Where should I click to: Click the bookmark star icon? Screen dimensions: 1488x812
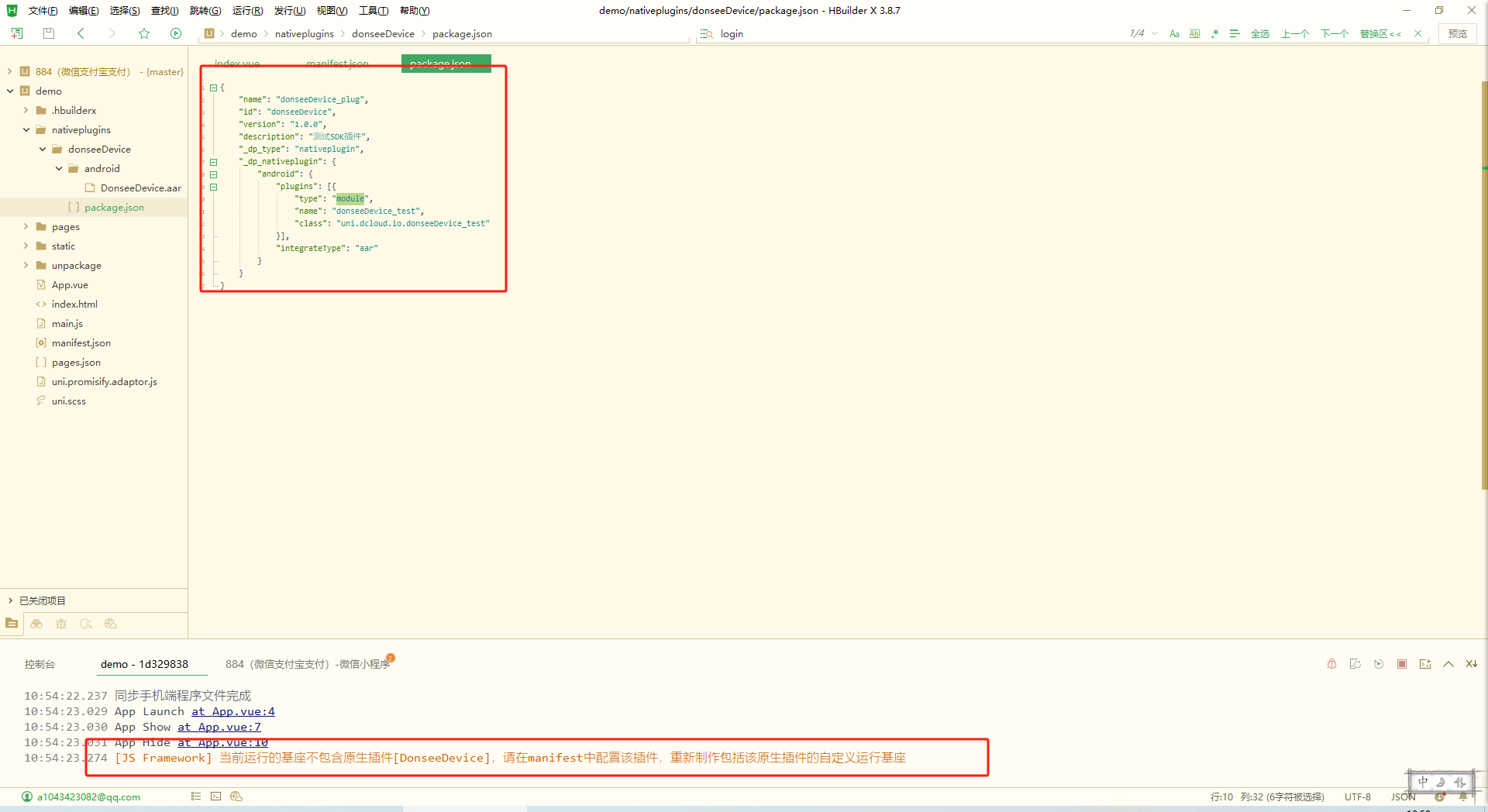(x=144, y=33)
